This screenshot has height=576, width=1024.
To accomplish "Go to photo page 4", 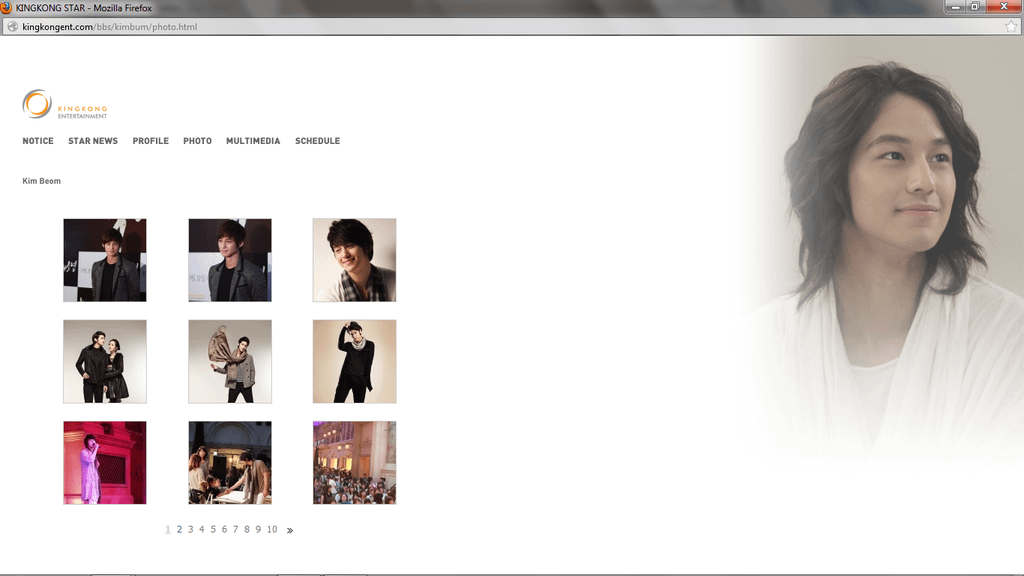I will (x=202, y=530).
